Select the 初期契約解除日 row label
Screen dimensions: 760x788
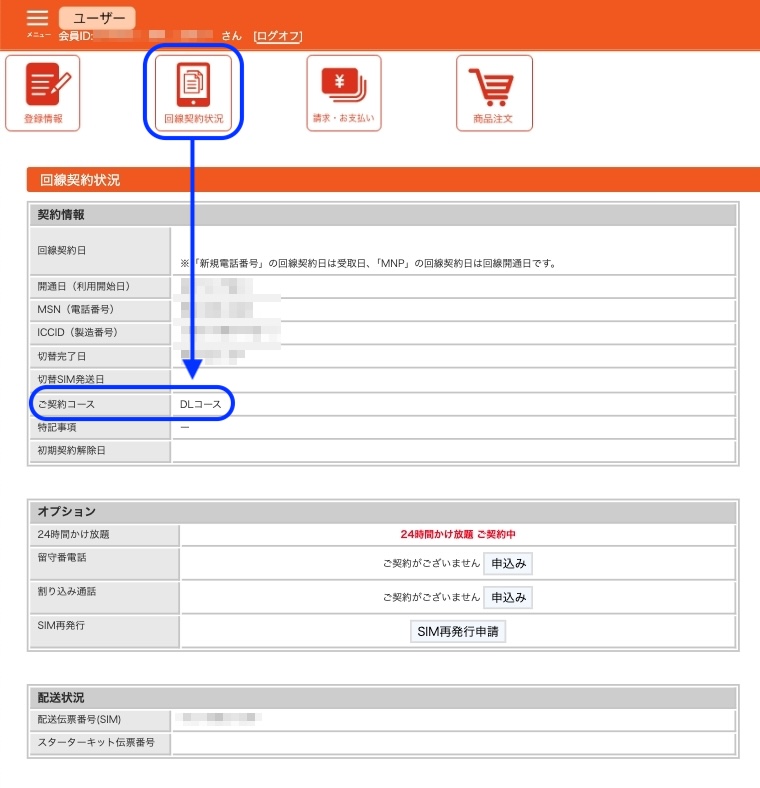71,451
